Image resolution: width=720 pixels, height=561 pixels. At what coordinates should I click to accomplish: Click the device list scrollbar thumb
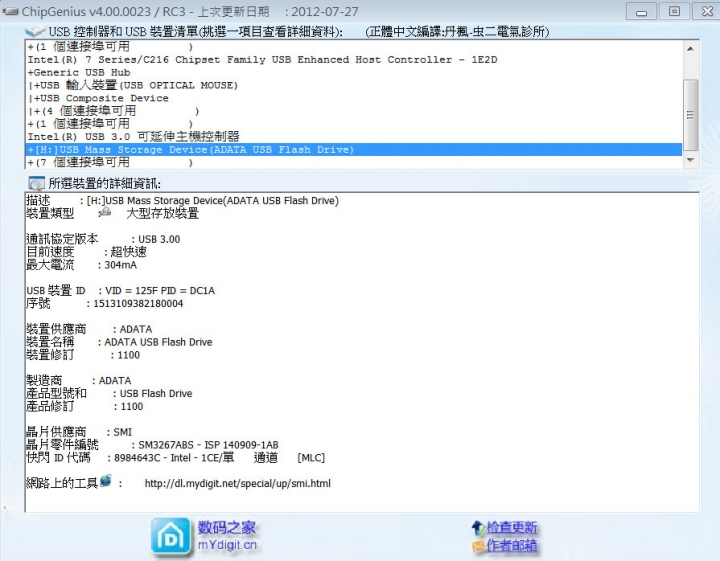pos(690,115)
